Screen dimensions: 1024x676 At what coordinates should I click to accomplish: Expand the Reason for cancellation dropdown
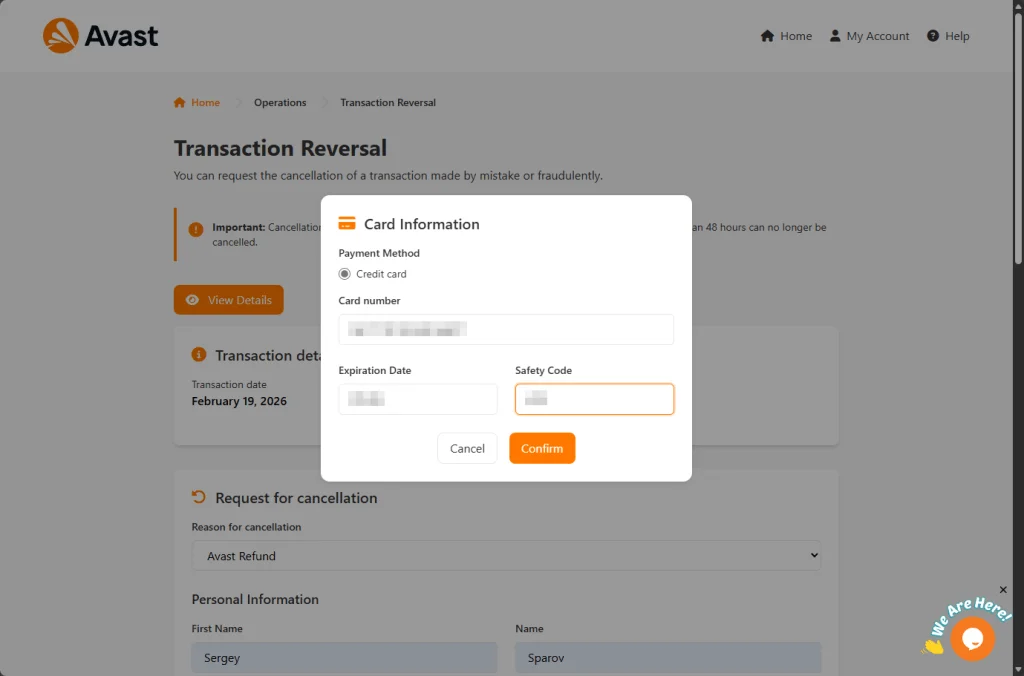pyautogui.click(x=506, y=556)
